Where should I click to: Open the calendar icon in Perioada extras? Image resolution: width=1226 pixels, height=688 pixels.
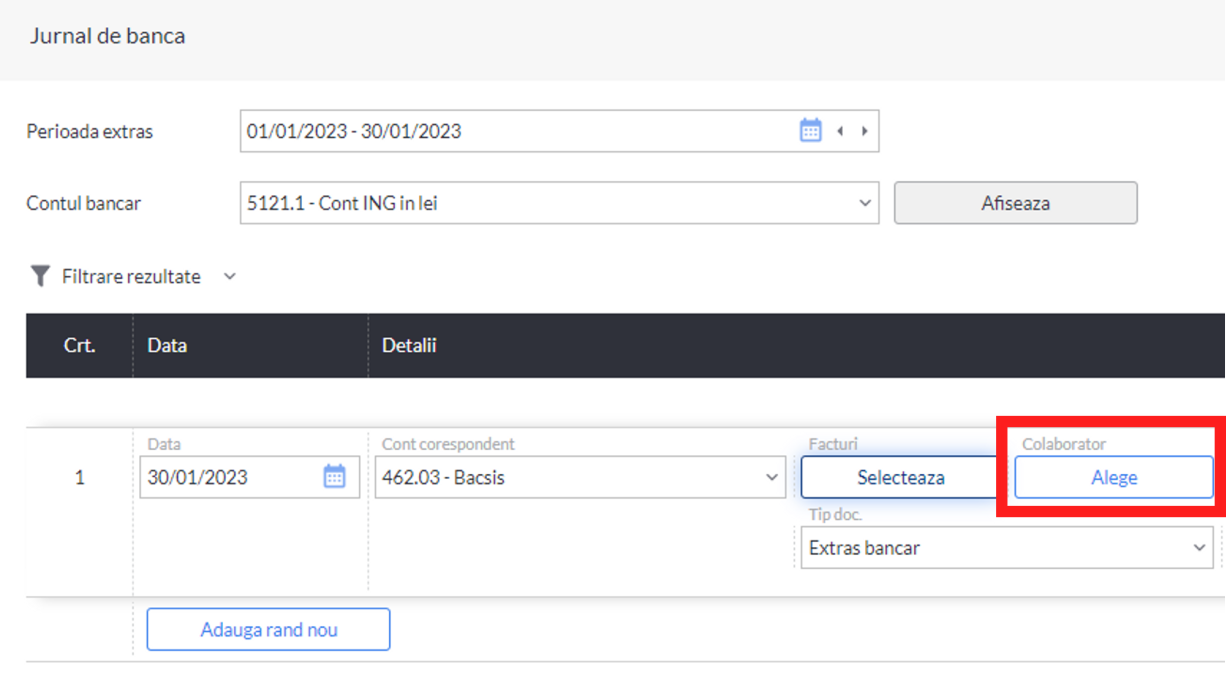click(x=810, y=130)
